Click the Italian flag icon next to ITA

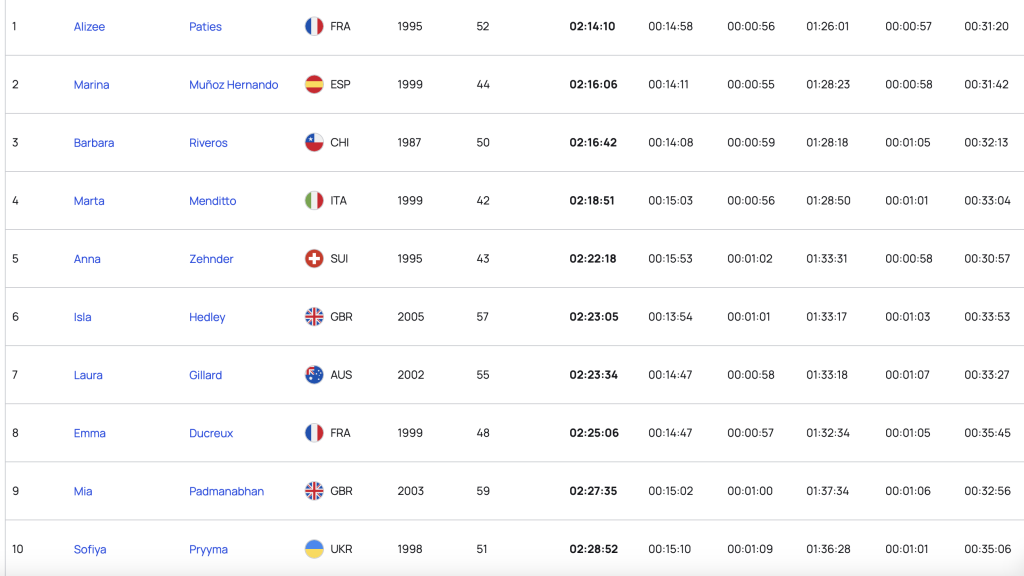[x=314, y=201]
